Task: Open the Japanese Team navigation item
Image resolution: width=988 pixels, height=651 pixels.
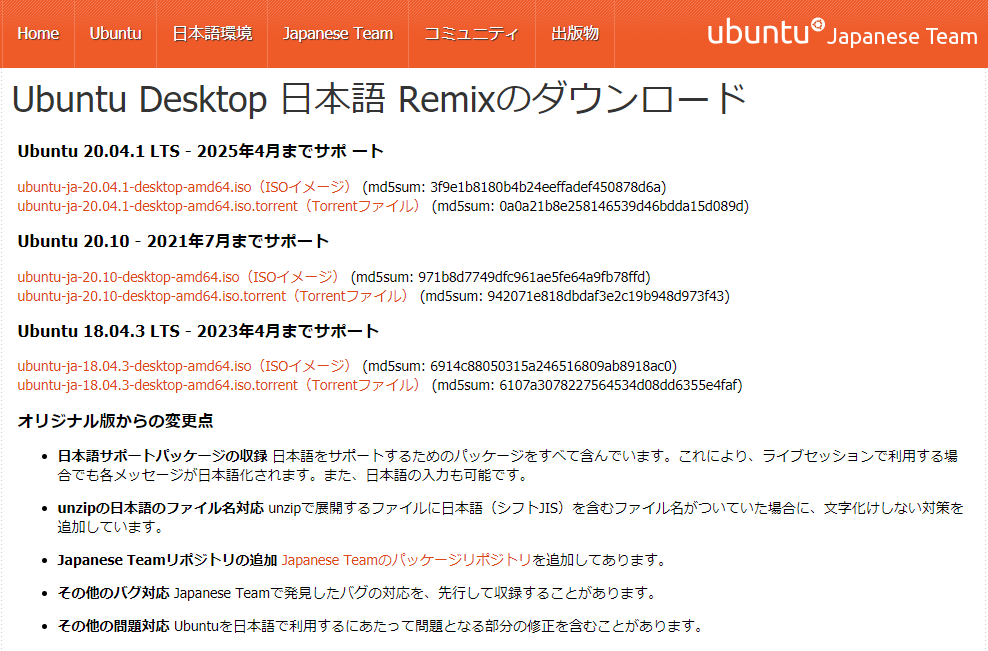Action: coord(338,33)
